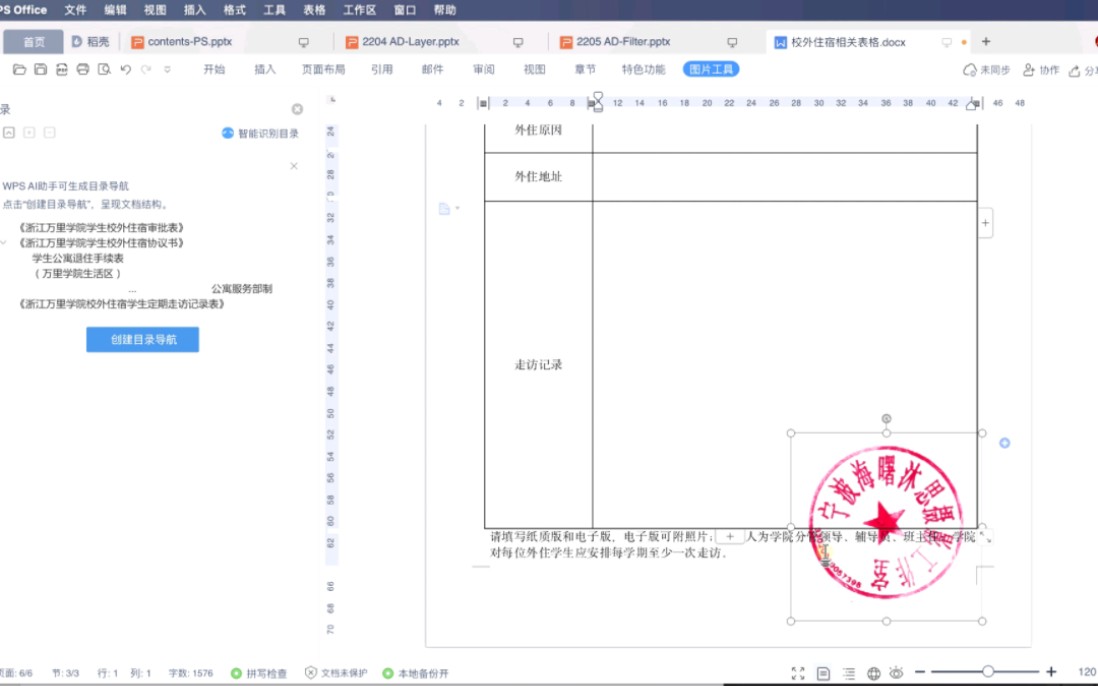Click the Save icon in quick access toolbar

click(39, 70)
